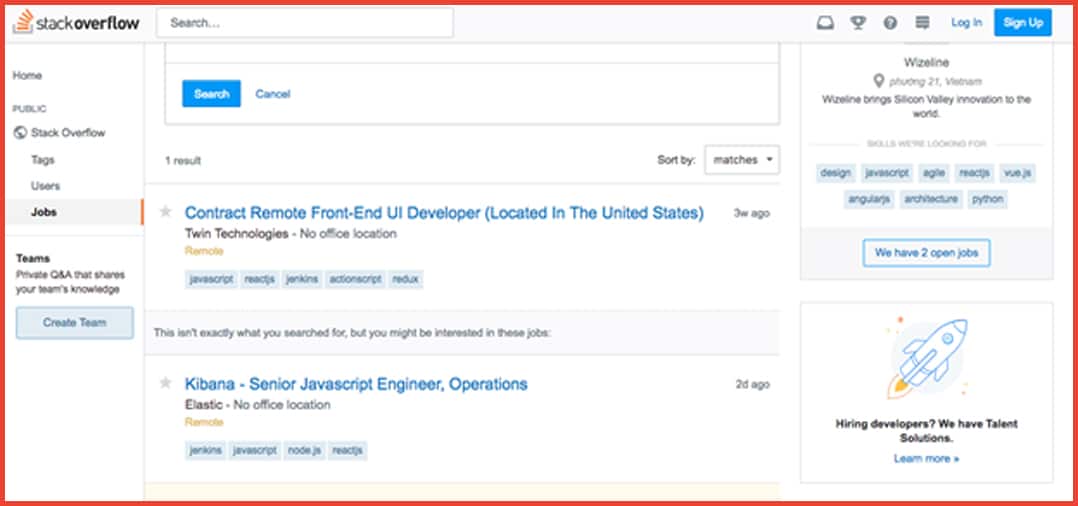
Task: Click Remote label under Elastic
Action: pyautogui.click(x=204, y=422)
